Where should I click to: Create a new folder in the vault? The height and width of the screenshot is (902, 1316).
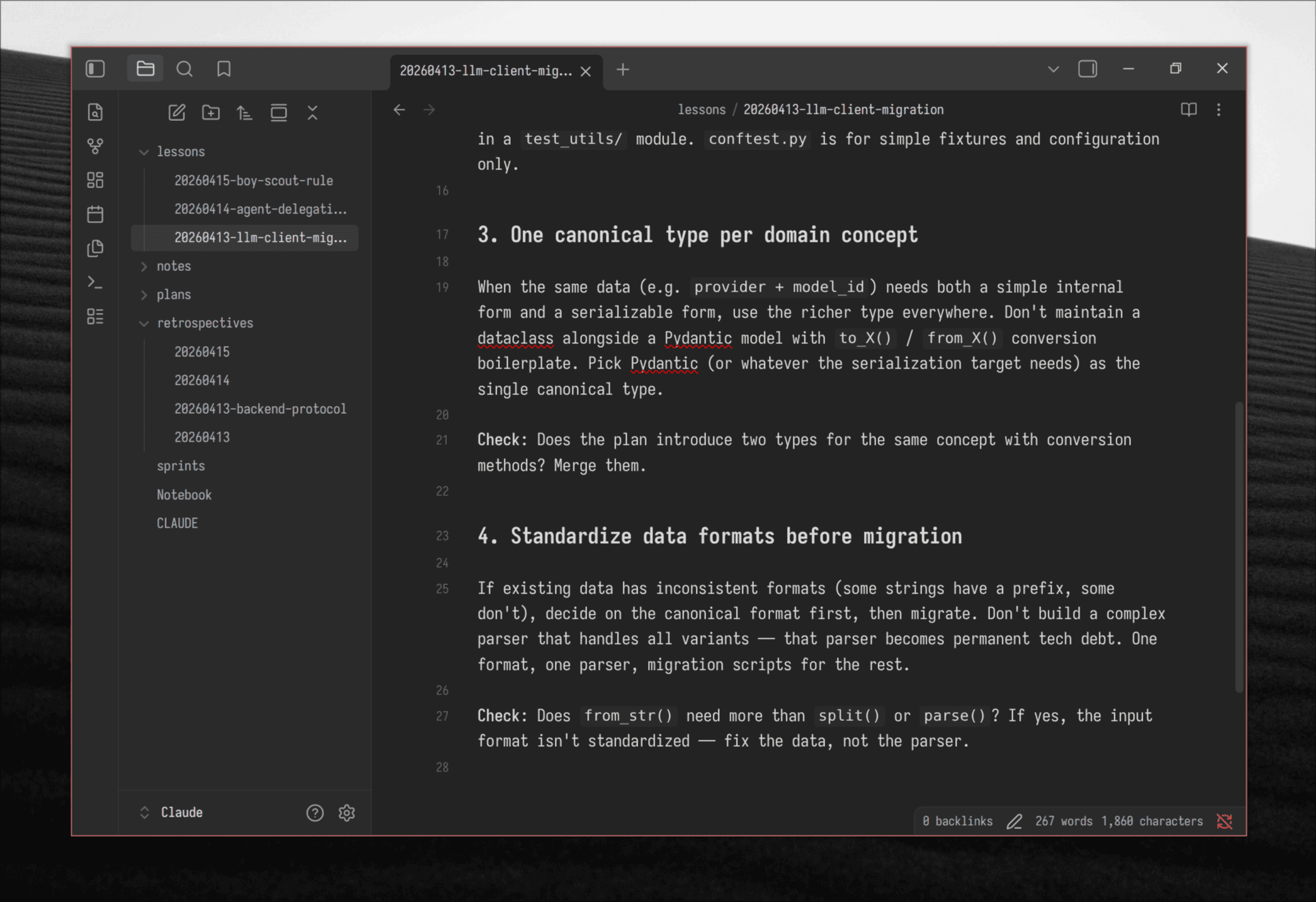(210, 112)
